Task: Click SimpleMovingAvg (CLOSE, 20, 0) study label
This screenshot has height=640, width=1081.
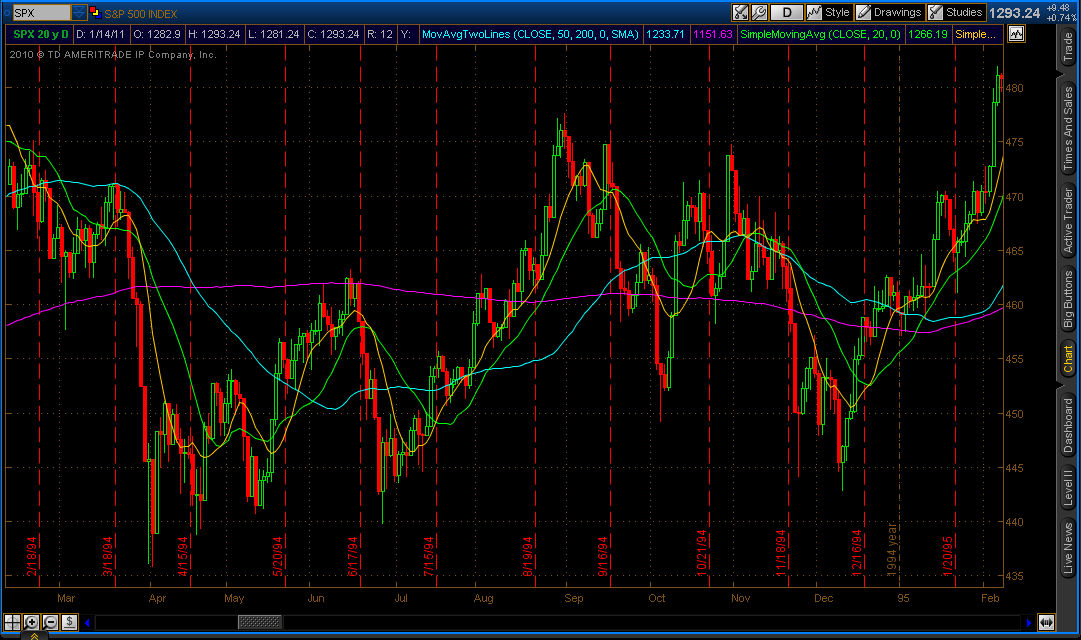Action: point(820,34)
